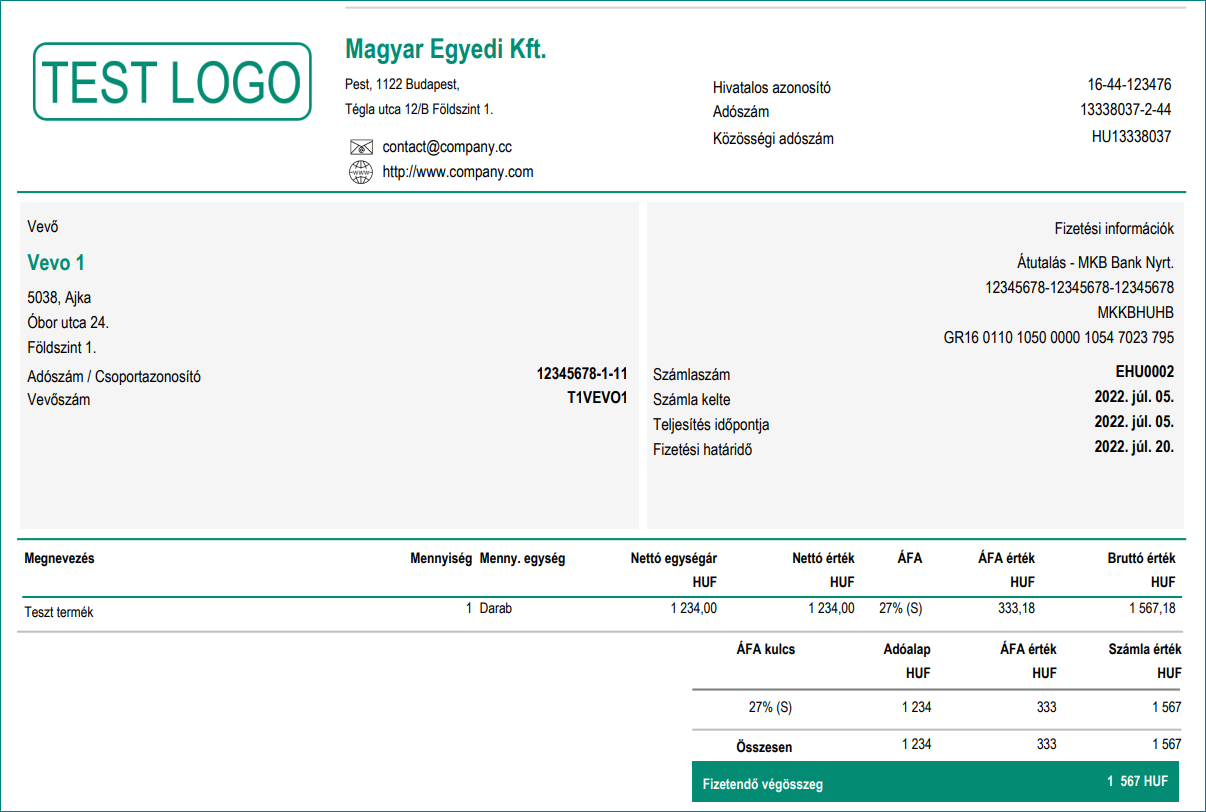
Task: Click the TEST LOGO image
Action: (x=172, y=82)
